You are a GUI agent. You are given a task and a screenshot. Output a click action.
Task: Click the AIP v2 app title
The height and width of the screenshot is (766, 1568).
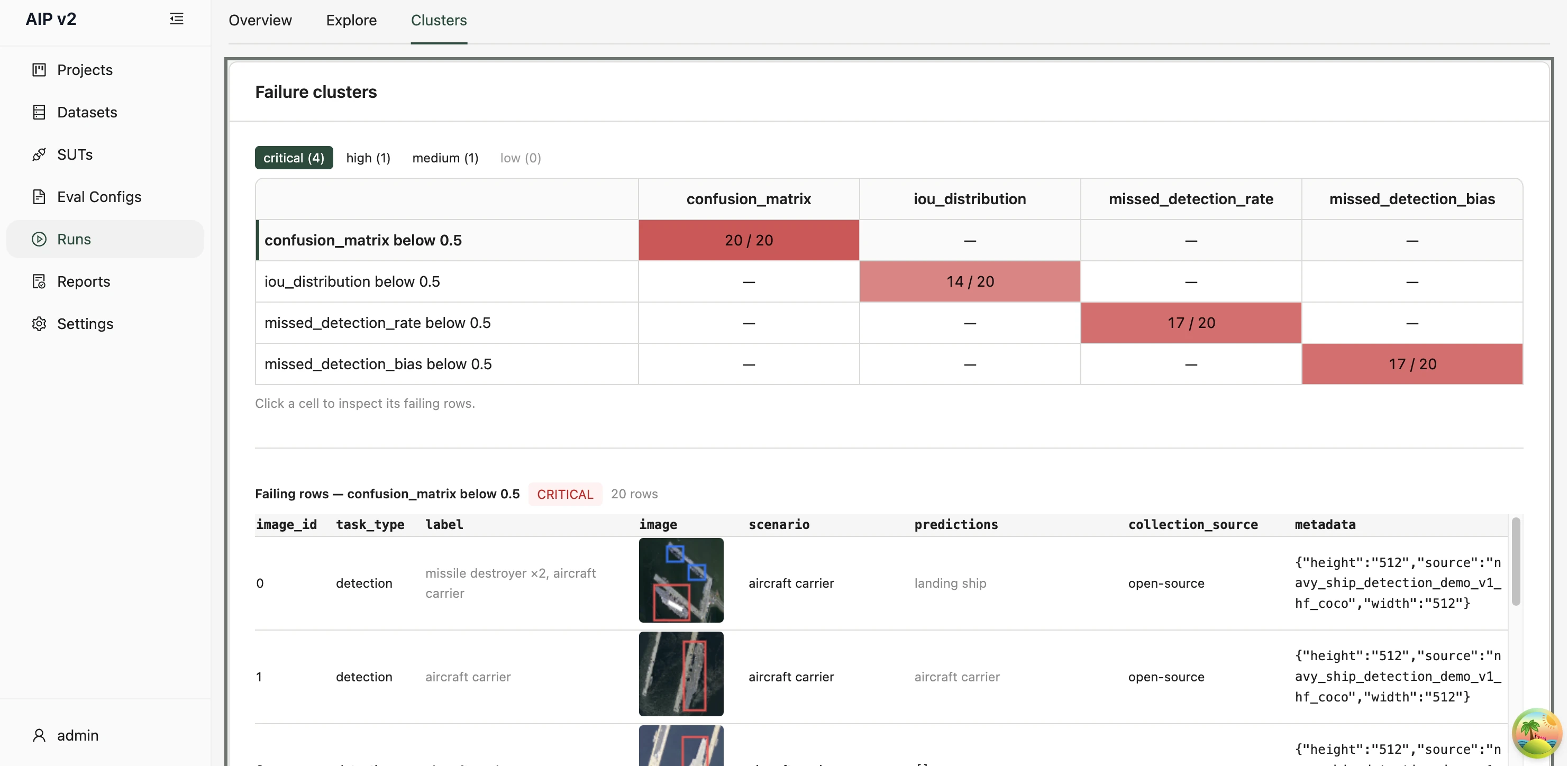[51, 19]
